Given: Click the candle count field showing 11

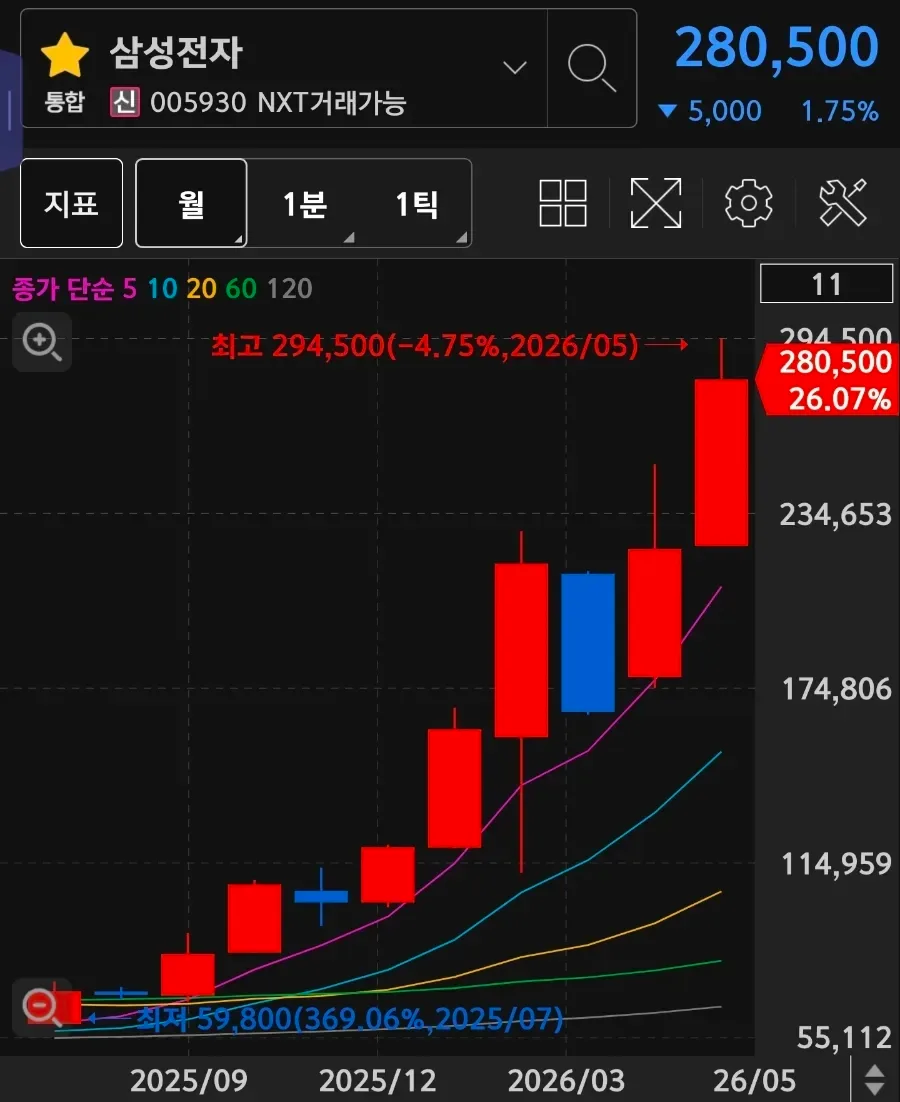Looking at the screenshot, I should (826, 284).
